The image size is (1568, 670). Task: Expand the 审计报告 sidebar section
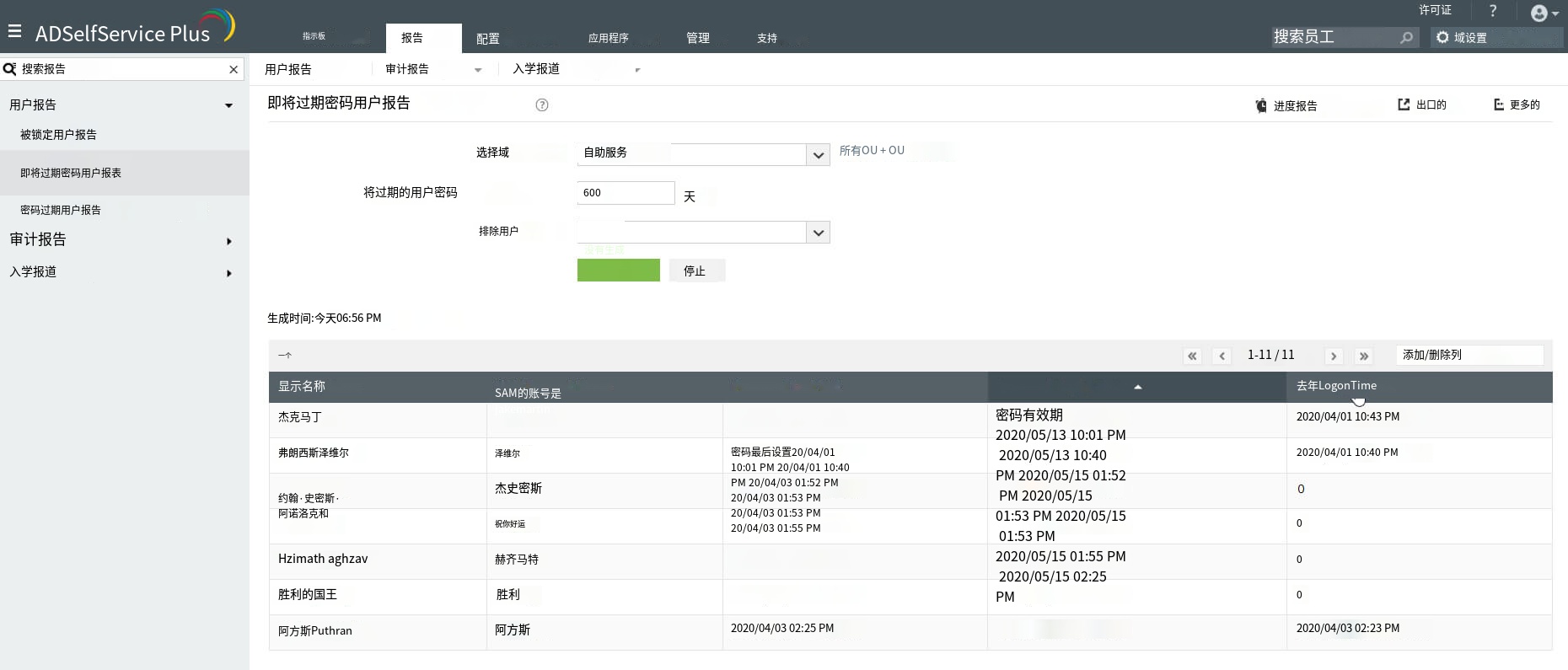228,241
